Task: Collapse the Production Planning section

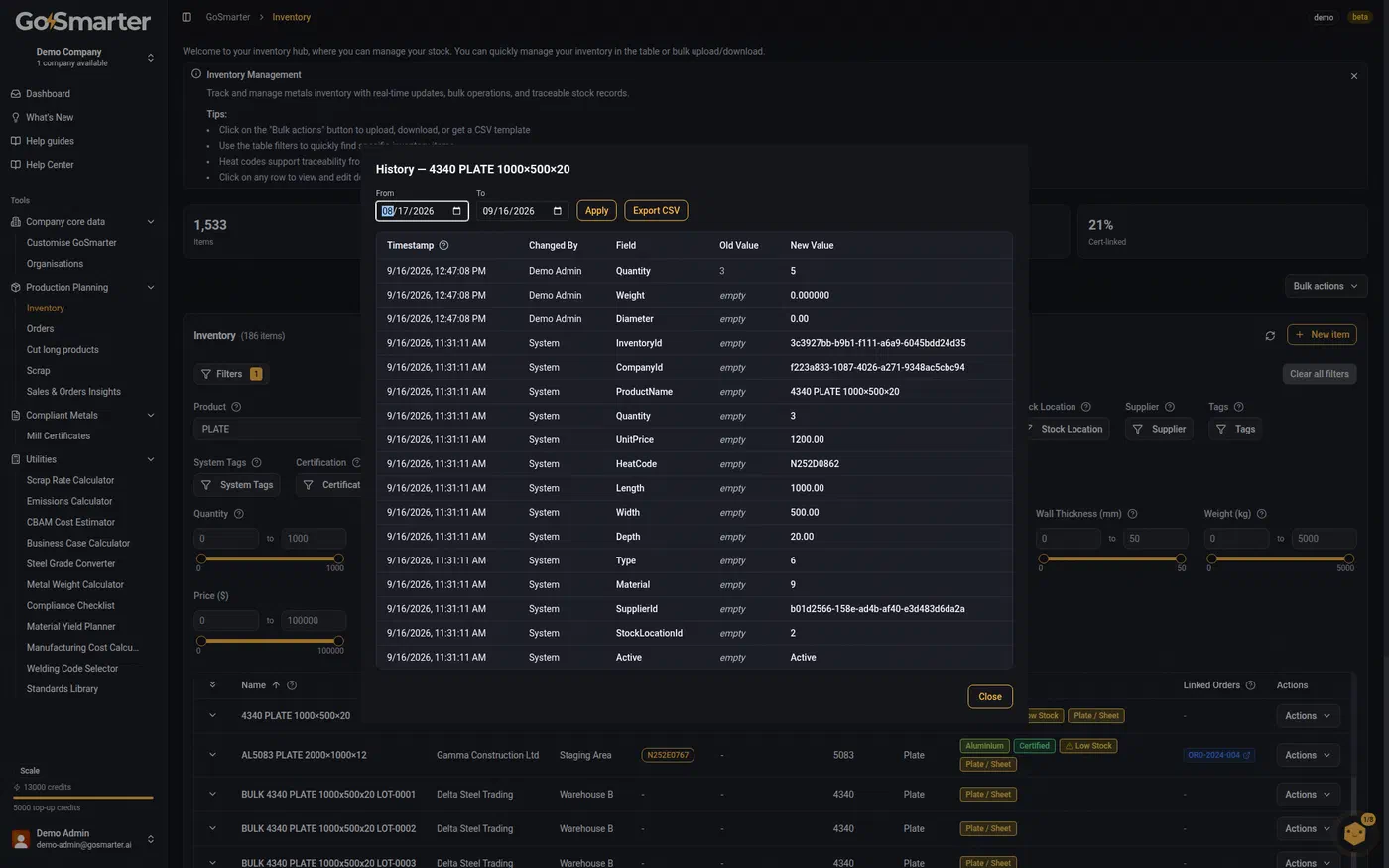Action: tap(151, 288)
